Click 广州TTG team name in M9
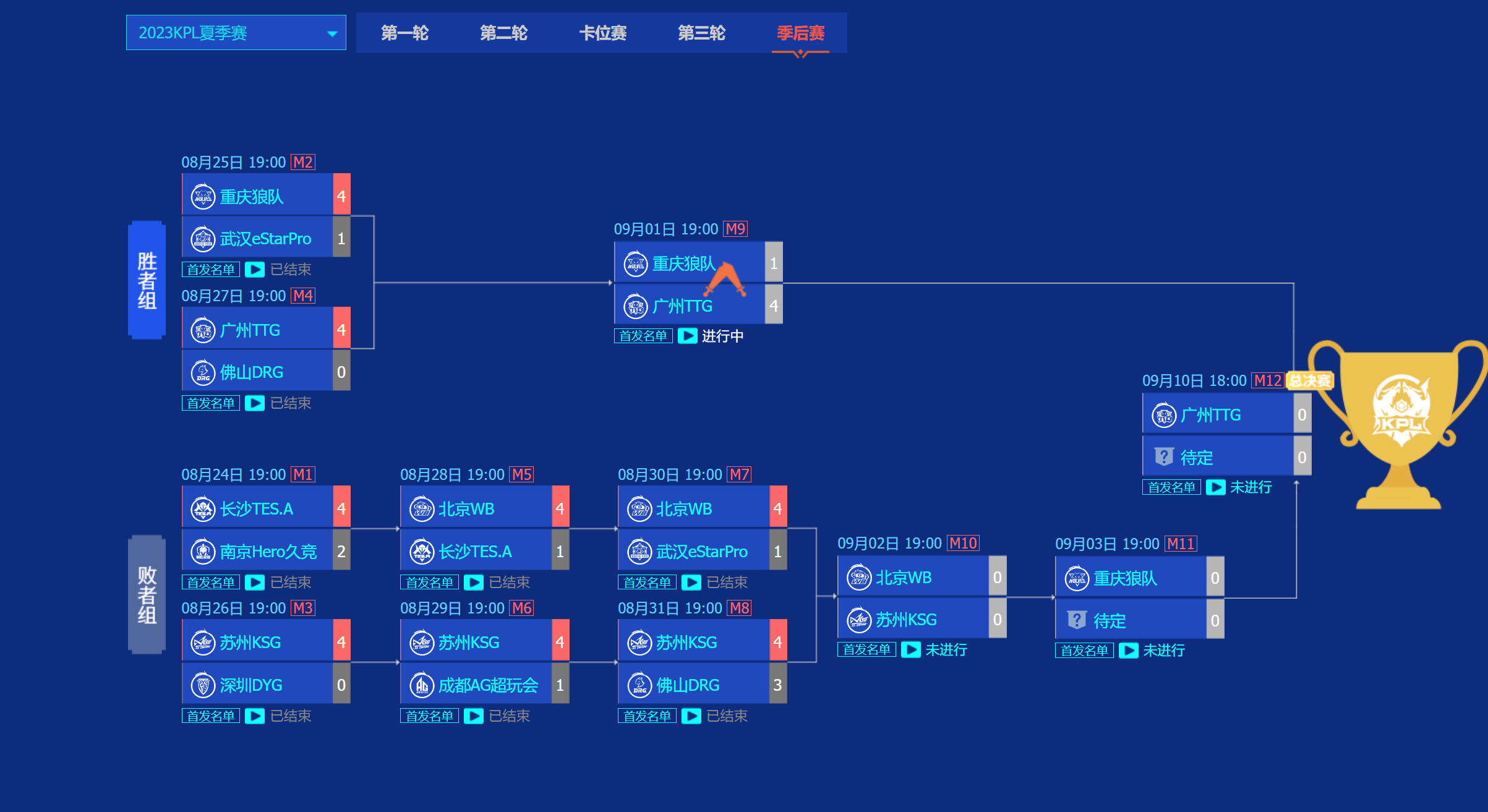Image resolution: width=1488 pixels, height=812 pixels. 682,306
